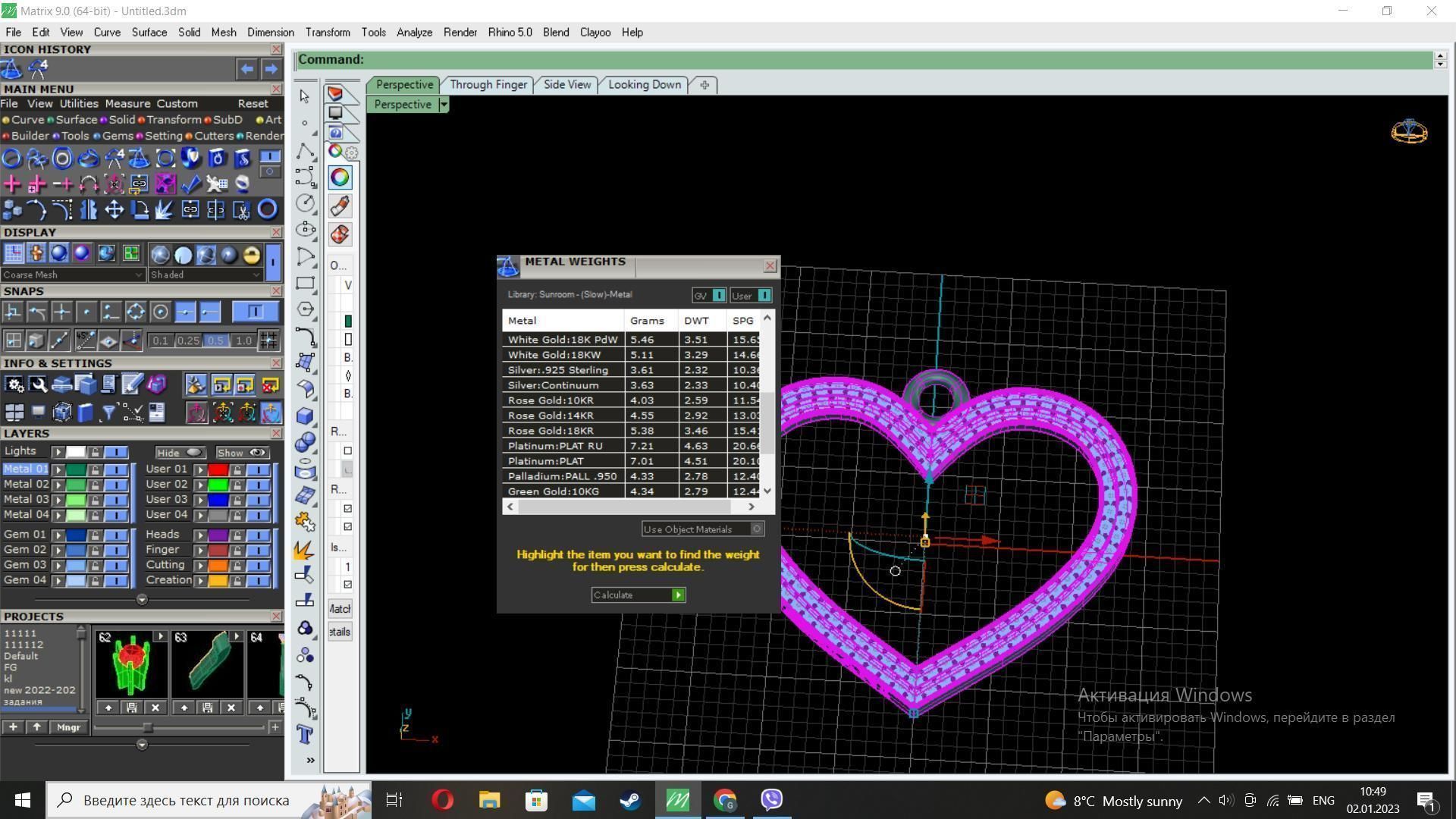Open the Coarse Mesh dropdown
1456x819 pixels.
72,275
